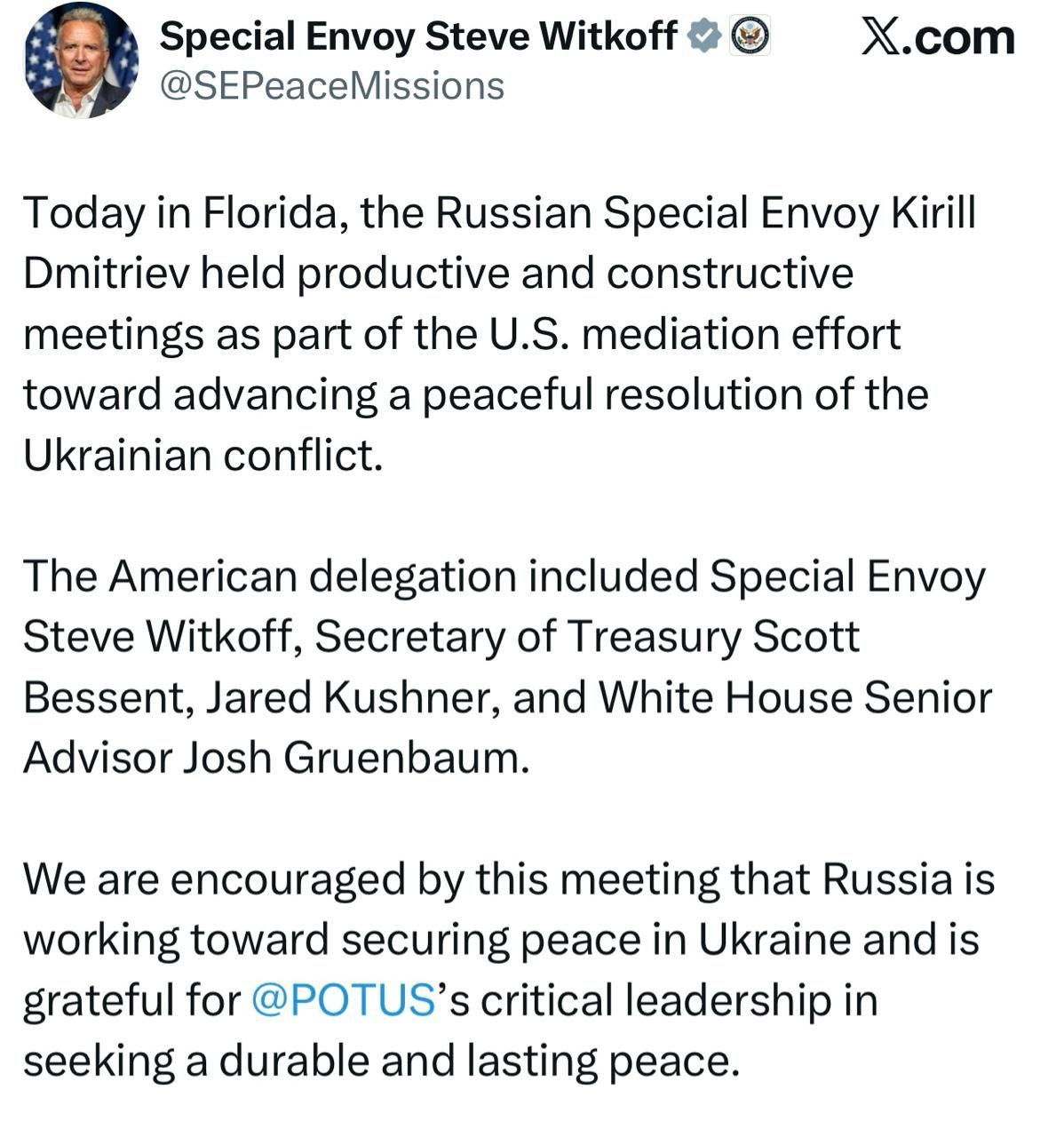Click Steve Witkoff's profile avatar photo
This screenshot has width=1064, height=1137.
coord(79,60)
